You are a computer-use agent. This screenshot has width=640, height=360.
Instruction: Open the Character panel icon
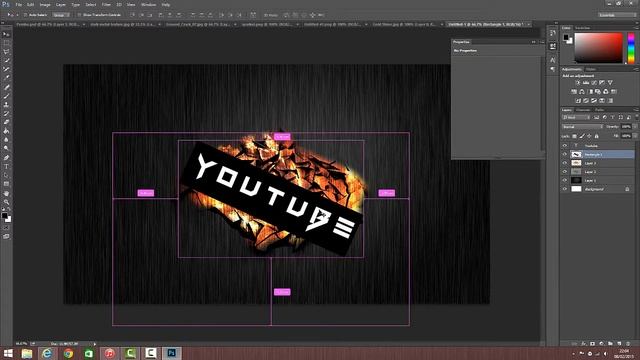553,60
